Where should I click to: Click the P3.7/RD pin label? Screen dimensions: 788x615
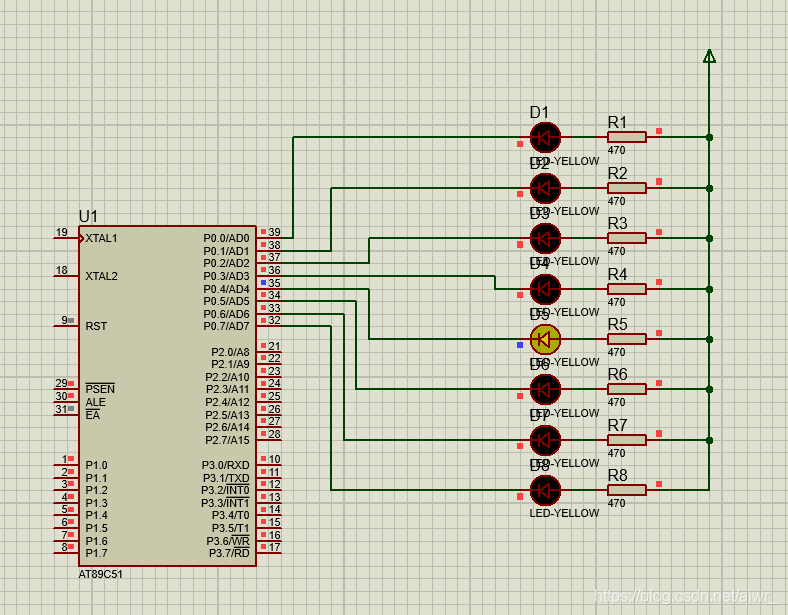pyautogui.click(x=229, y=553)
